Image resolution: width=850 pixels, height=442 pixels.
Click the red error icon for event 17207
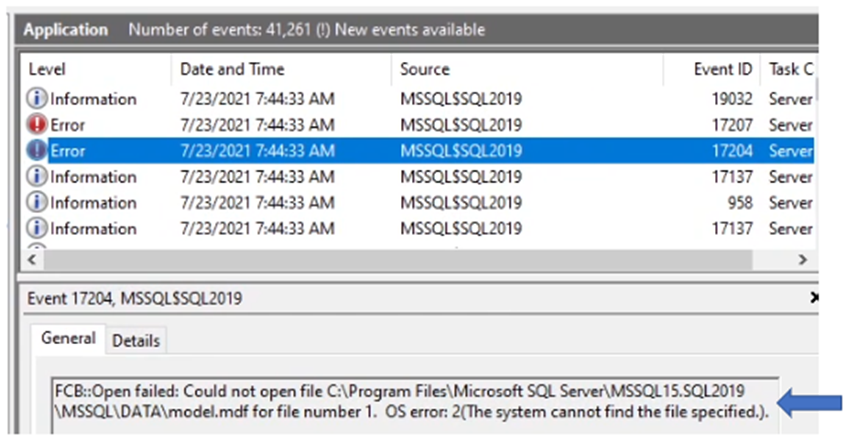pos(38,125)
